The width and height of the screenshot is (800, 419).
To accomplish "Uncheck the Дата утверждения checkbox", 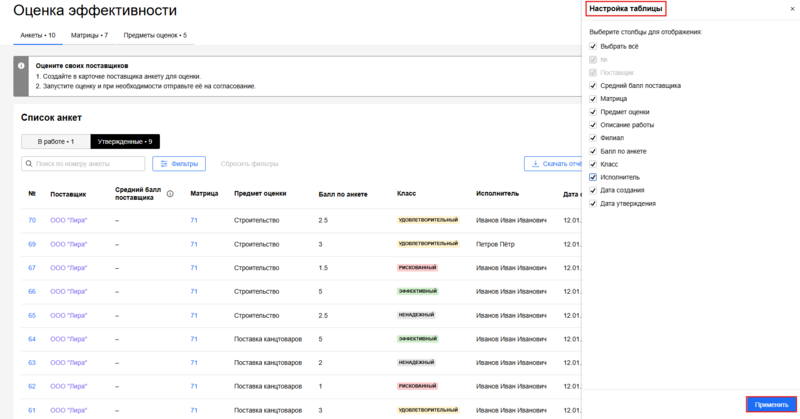I will (594, 203).
